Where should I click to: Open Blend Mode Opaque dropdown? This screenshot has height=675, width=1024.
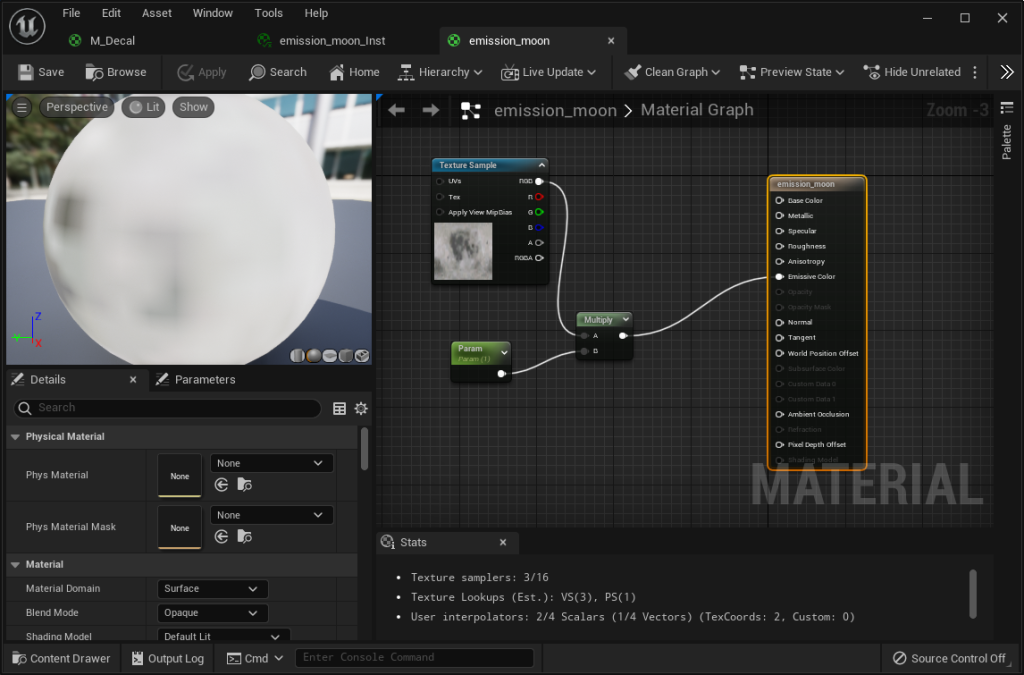[x=212, y=613]
